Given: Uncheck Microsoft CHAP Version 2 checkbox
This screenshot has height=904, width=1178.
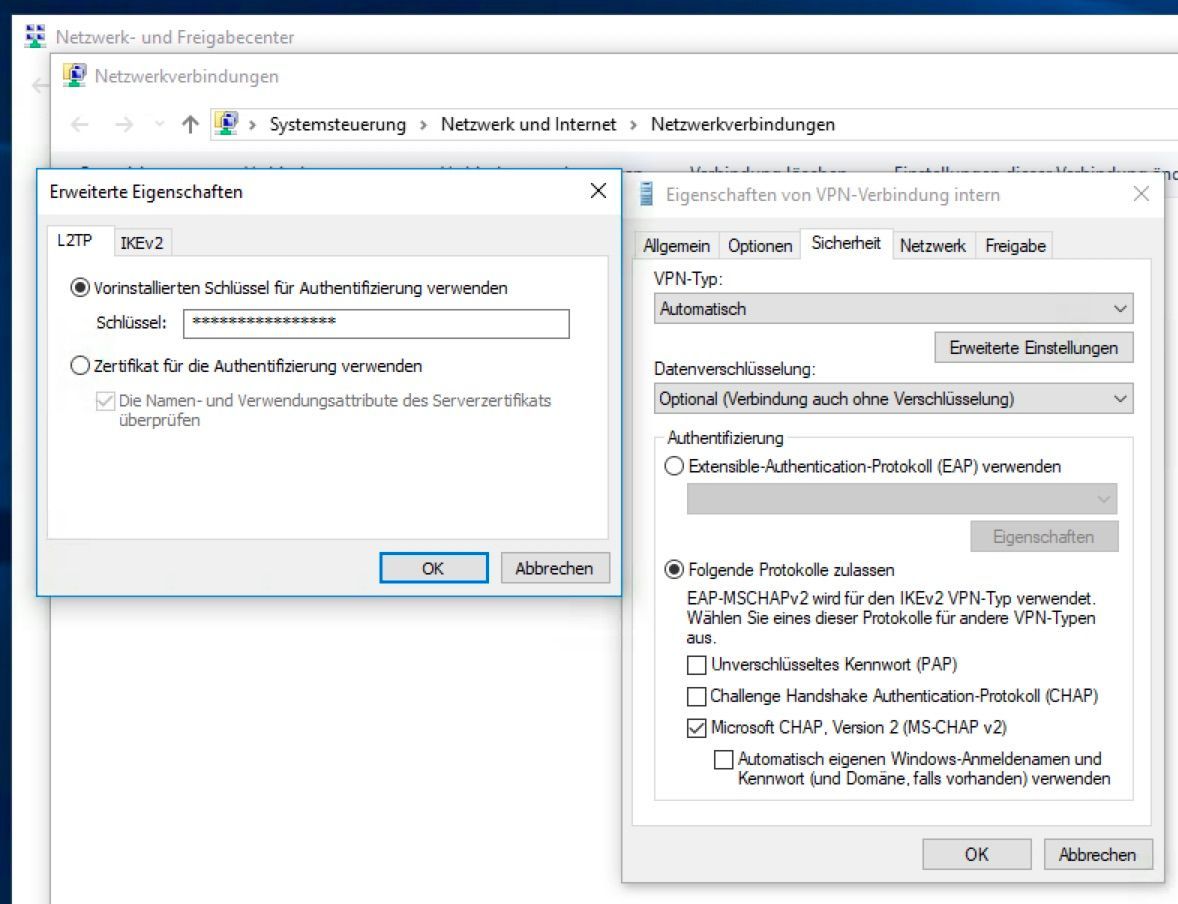Looking at the screenshot, I should [696, 728].
